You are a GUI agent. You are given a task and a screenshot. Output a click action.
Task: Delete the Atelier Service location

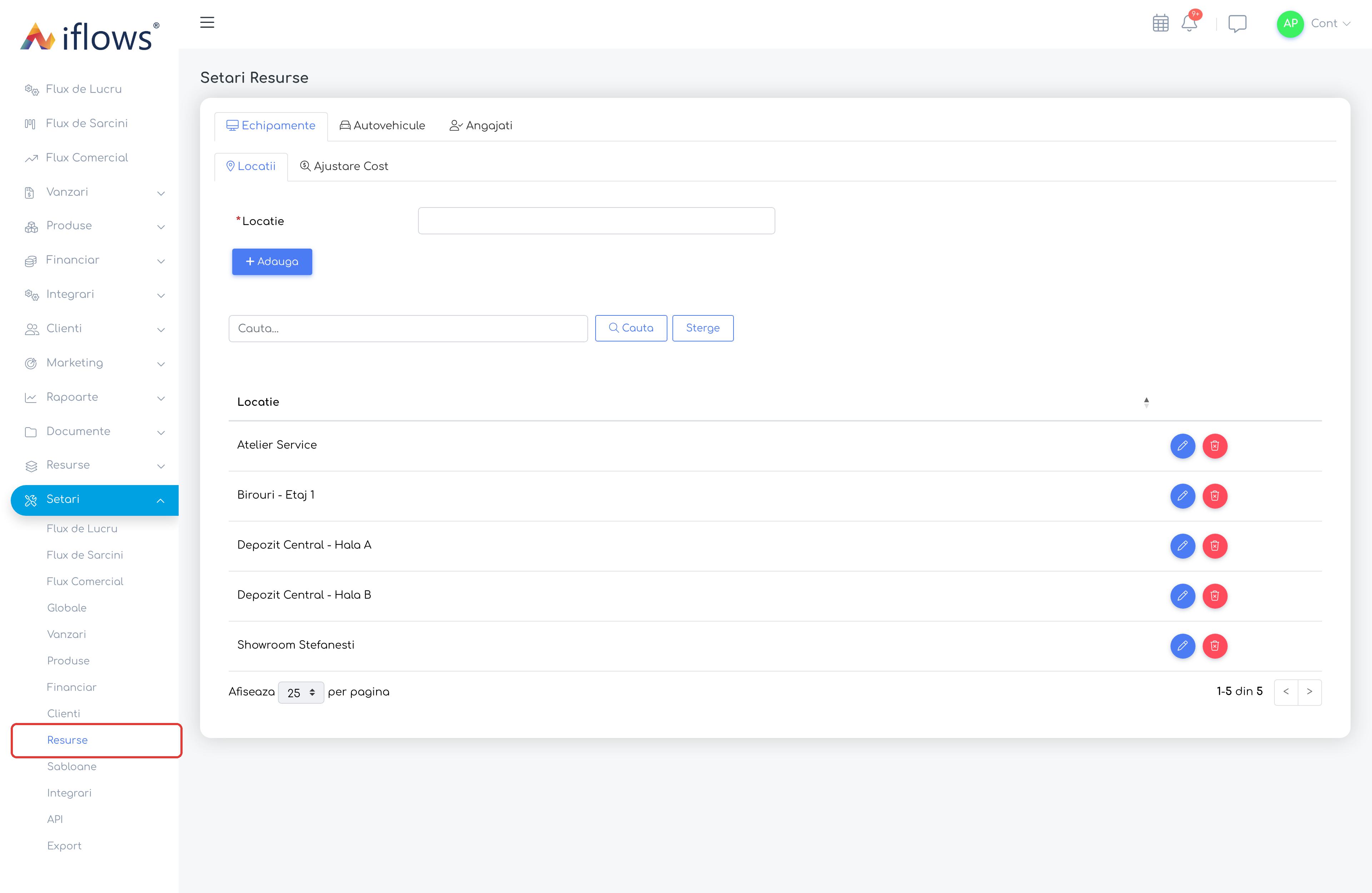click(x=1215, y=446)
